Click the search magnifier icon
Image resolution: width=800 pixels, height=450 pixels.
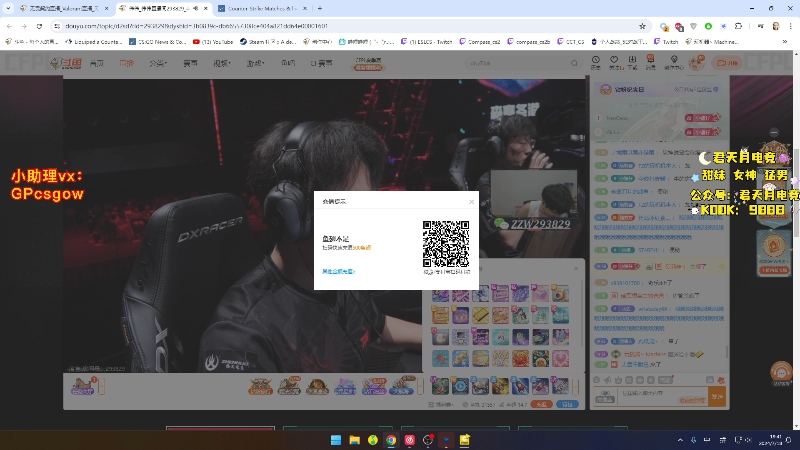[574, 63]
